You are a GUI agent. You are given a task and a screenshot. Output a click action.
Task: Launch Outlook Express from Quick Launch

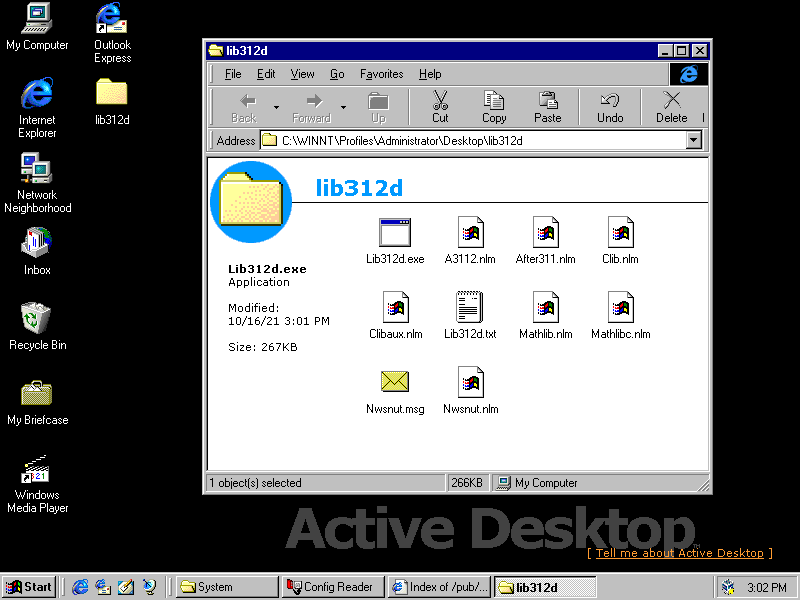pyautogui.click(x=103, y=587)
